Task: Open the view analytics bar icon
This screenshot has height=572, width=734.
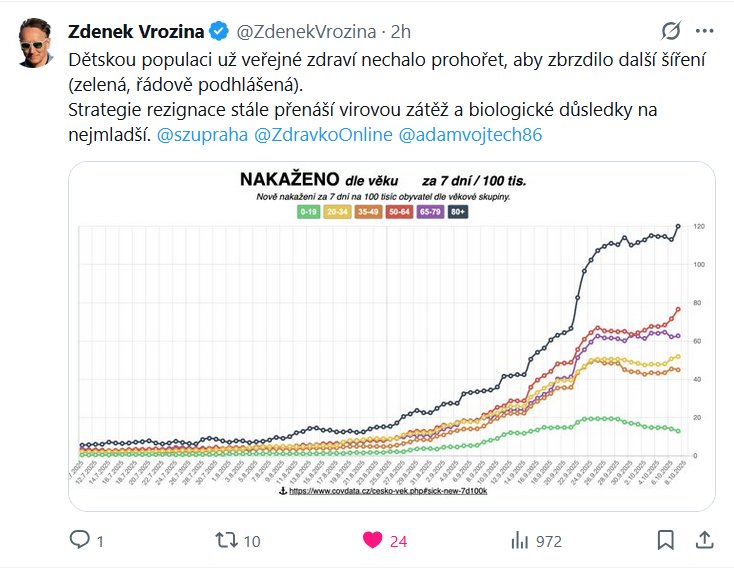Action: [x=519, y=540]
